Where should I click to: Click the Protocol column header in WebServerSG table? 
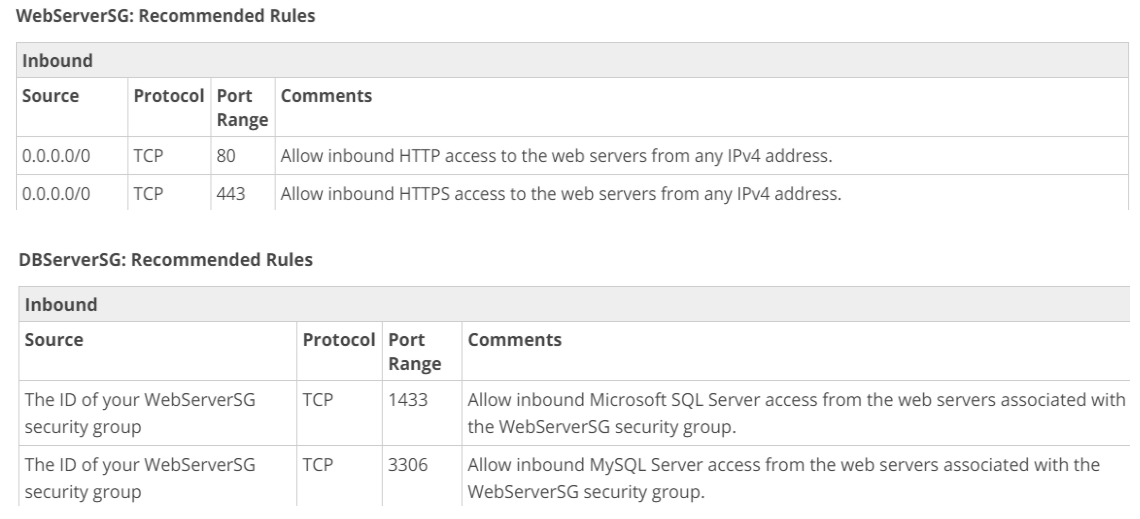coord(169,96)
